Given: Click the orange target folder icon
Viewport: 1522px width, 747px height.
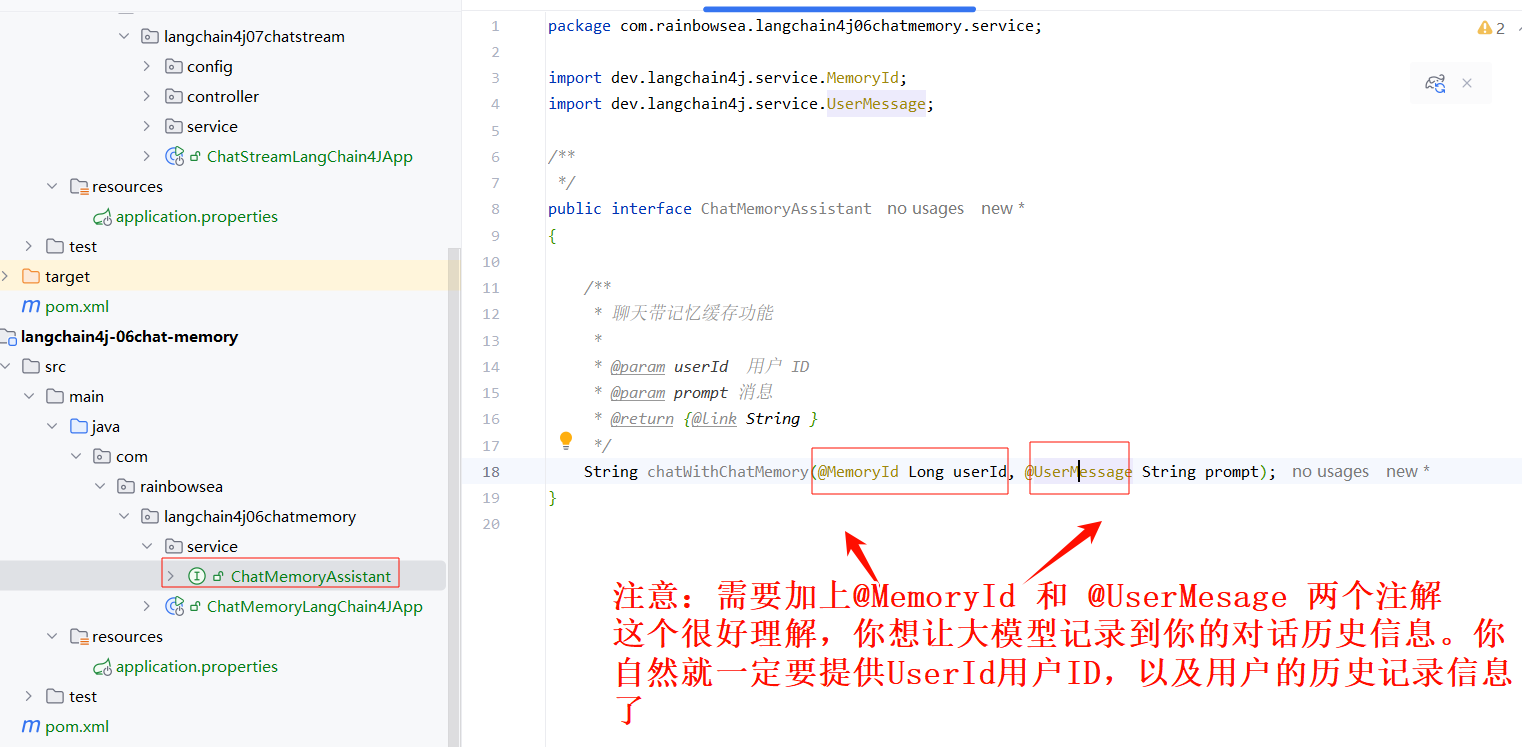Looking at the screenshot, I should [x=30, y=277].
